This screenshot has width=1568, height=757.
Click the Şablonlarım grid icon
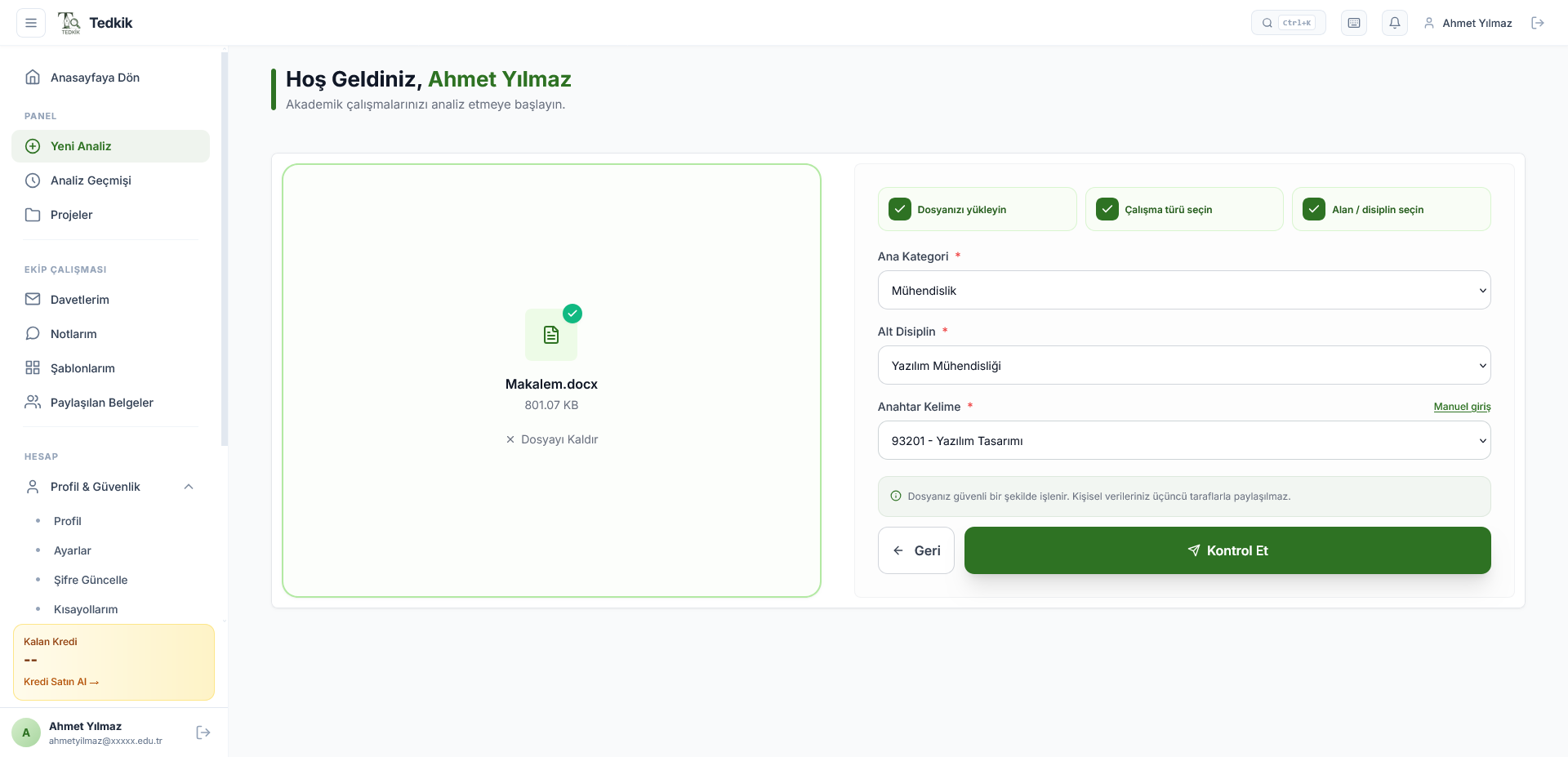(33, 367)
